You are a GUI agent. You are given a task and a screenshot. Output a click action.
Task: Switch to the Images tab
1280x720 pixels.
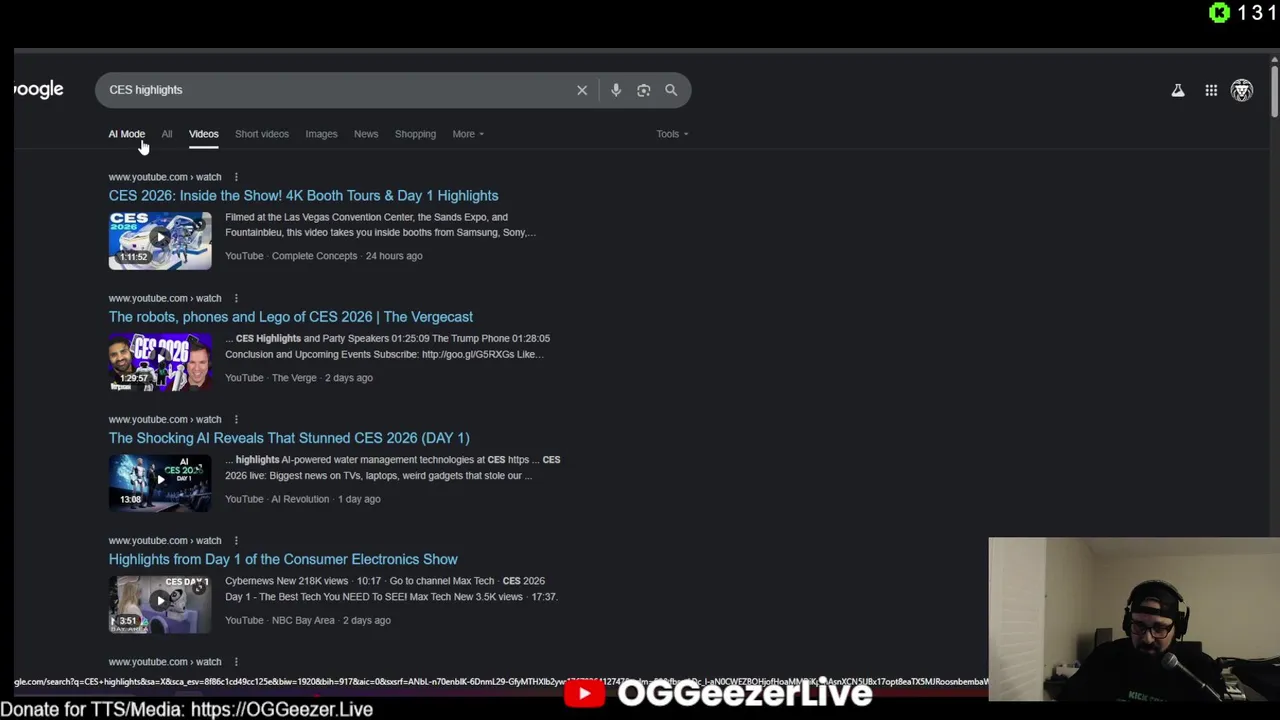pyautogui.click(x=321, y=134)
